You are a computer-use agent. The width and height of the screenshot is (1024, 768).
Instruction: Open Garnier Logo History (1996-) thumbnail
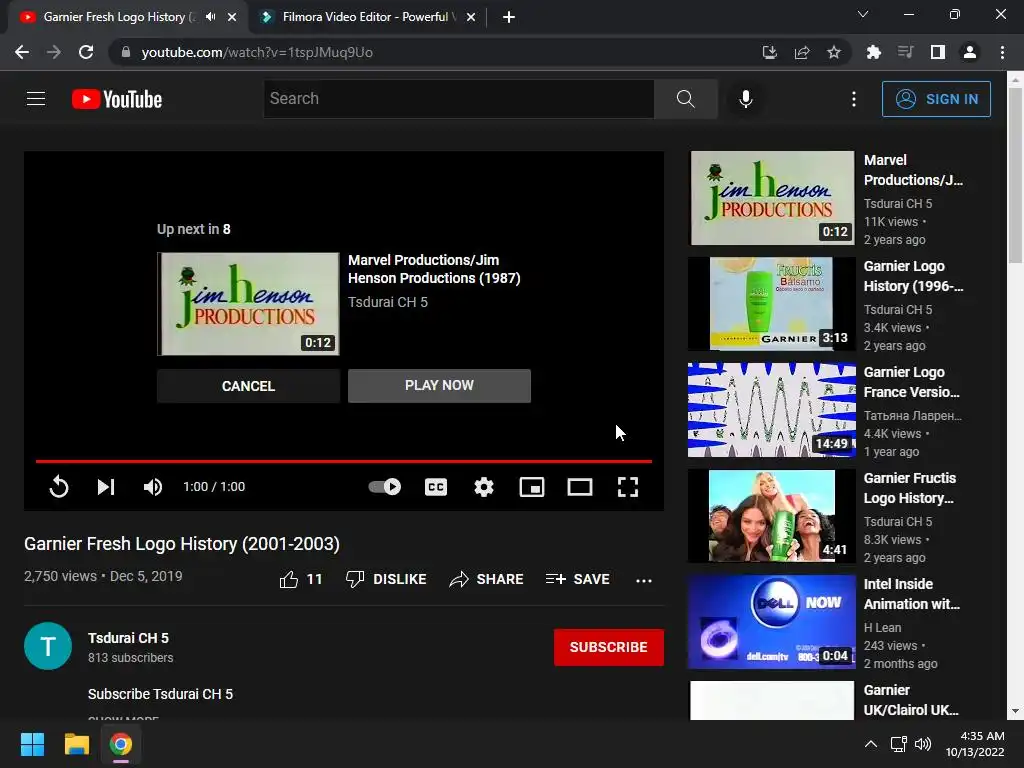coord(772,304)
